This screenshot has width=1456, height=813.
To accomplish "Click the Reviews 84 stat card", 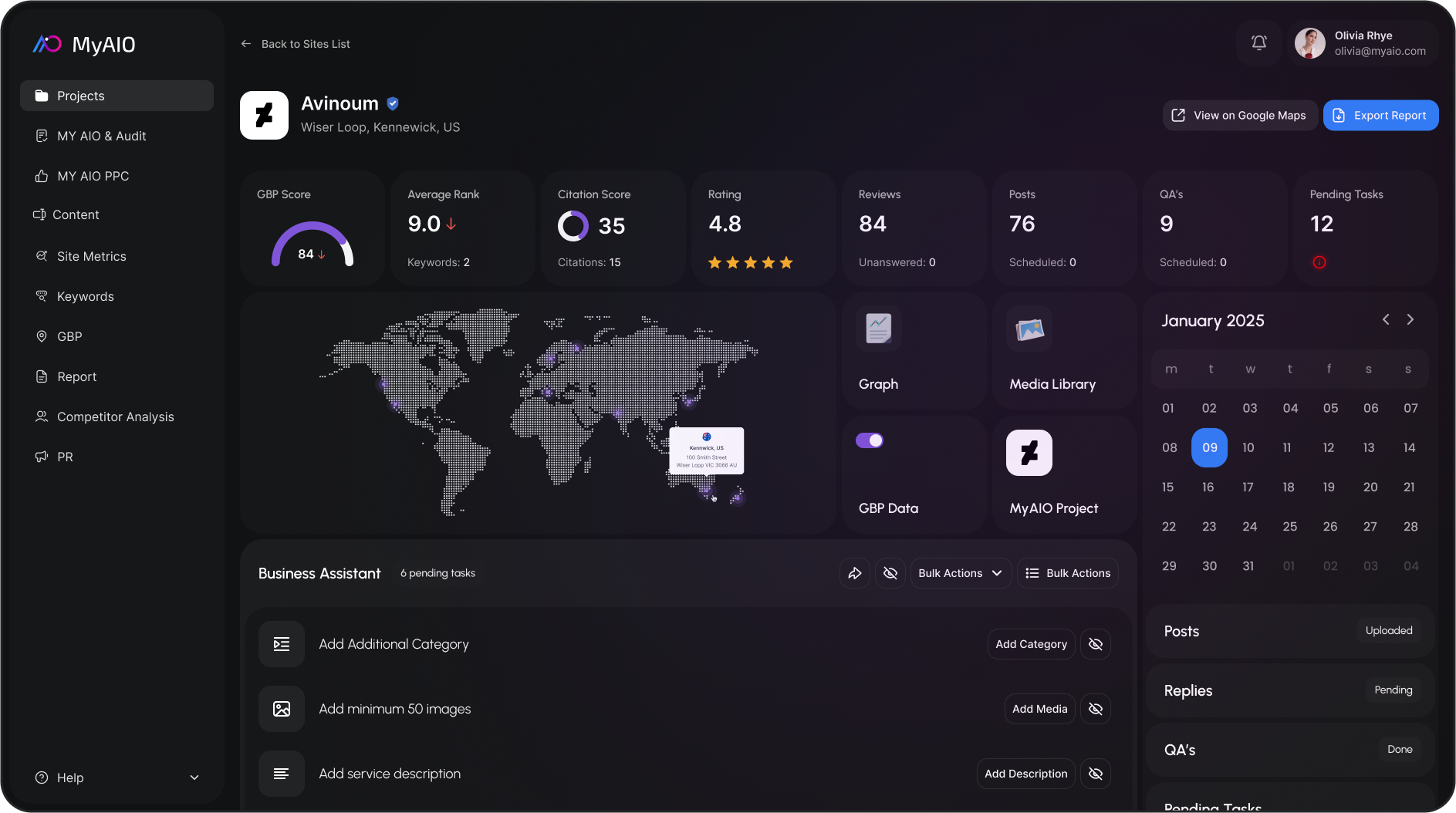I will pos(914,228).
